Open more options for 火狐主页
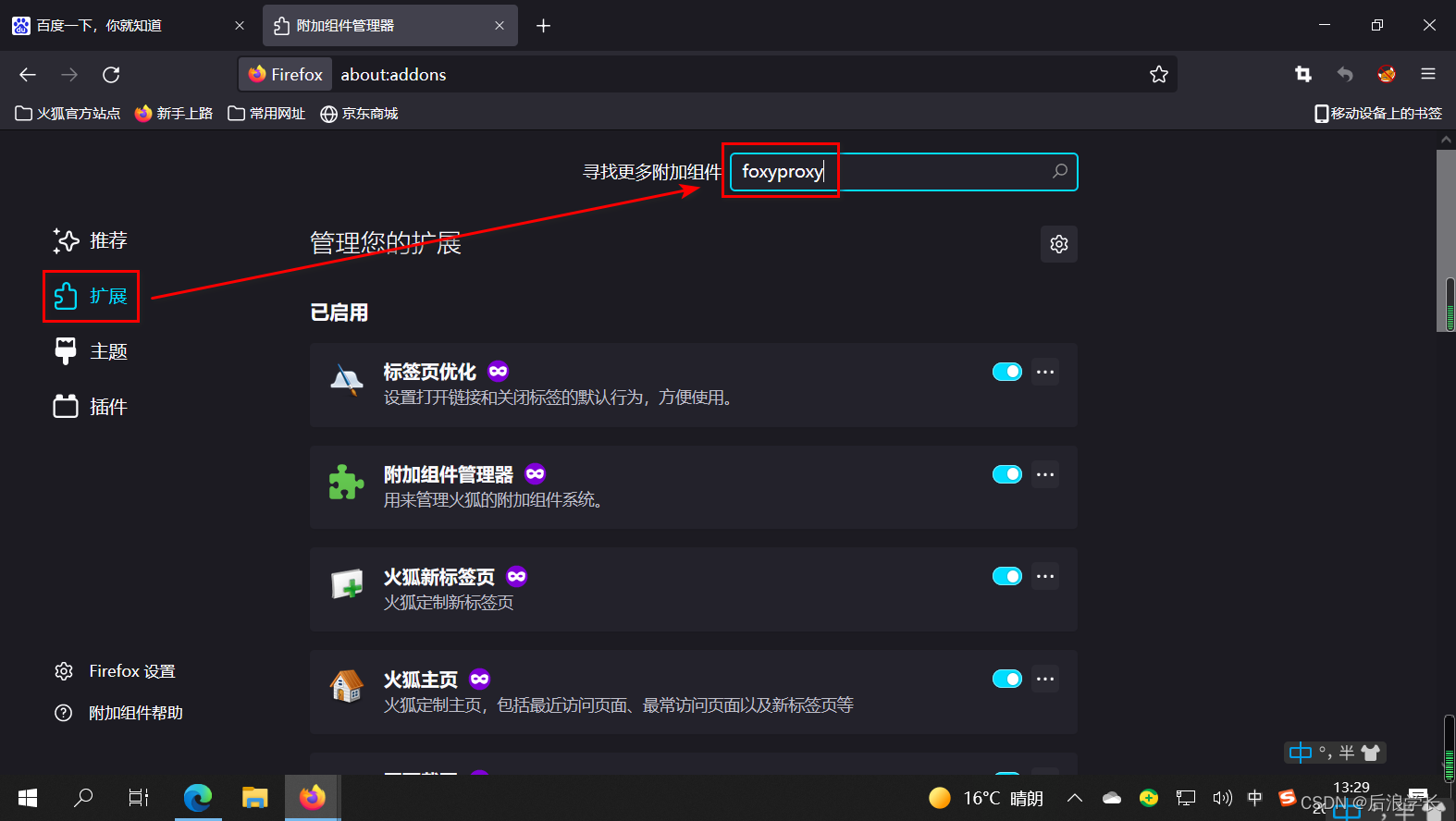Viewport: 1456px width, 821px height. pos(1045,679)
